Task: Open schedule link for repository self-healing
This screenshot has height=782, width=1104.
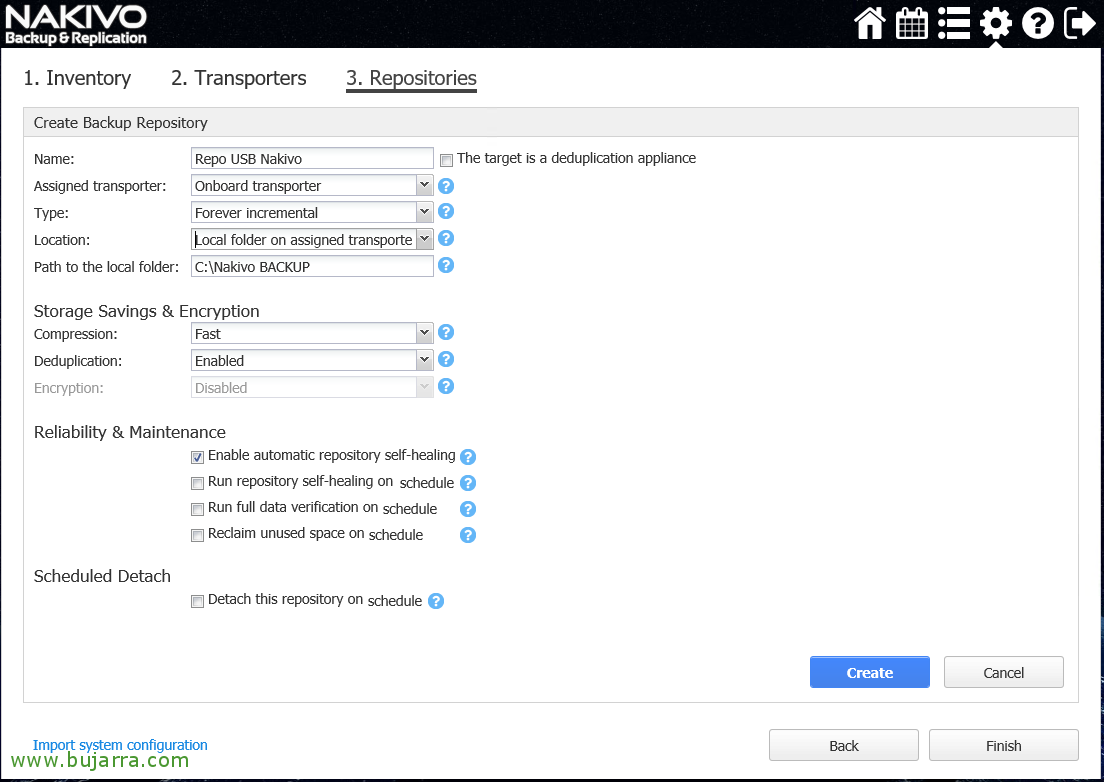Action: pyautogui.click(x=427, y=483)
